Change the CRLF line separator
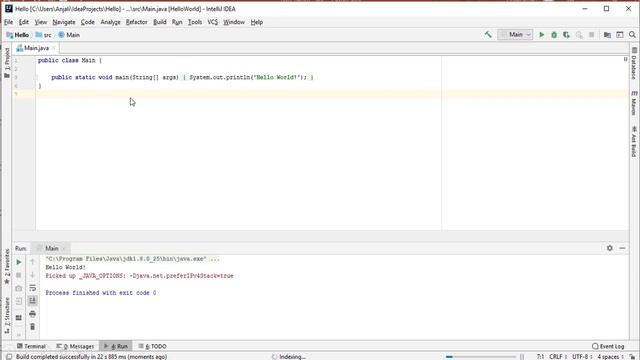Screen dimensions: 640x360 558,357
